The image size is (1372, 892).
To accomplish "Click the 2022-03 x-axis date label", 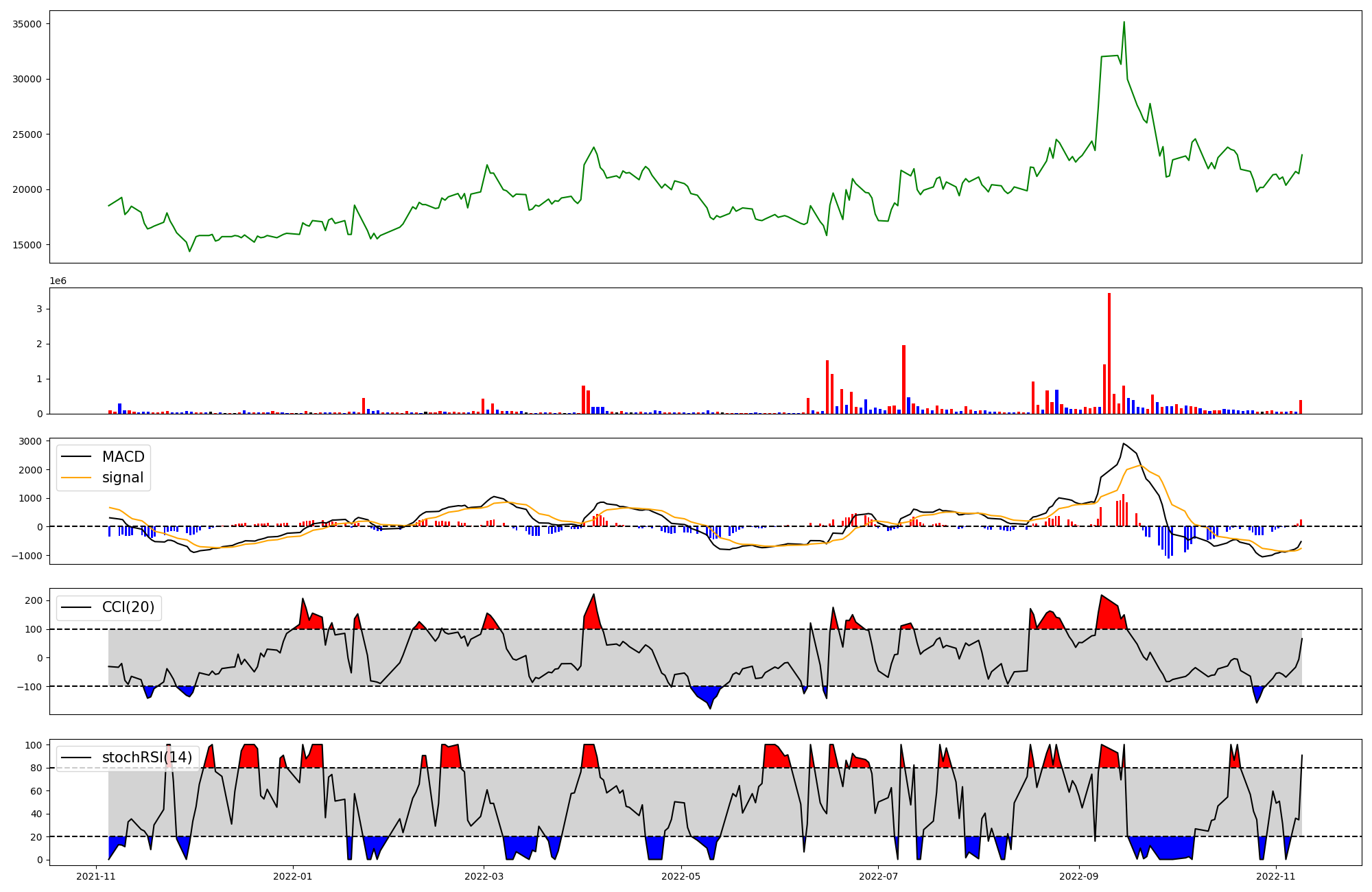I will 484,876.
